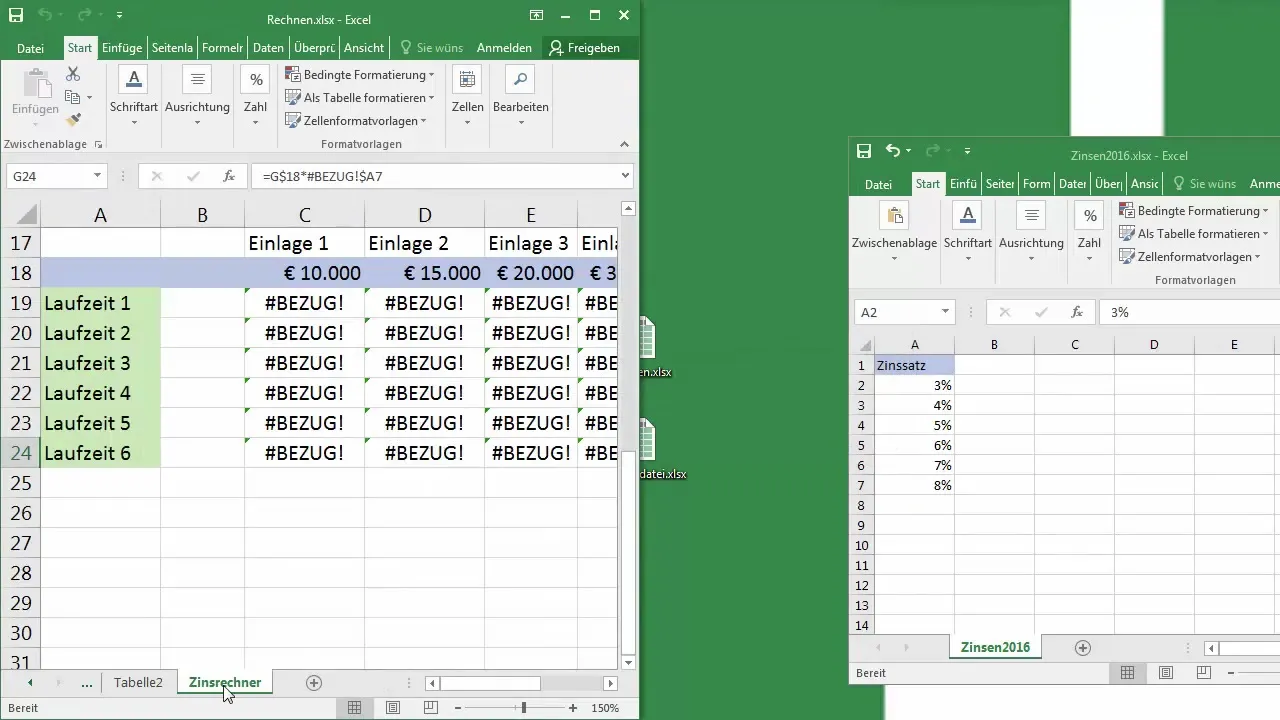Open Schriftart group in Zinsen2016 window
Screen dimensions: 1280x720
(x=967, y=231)
